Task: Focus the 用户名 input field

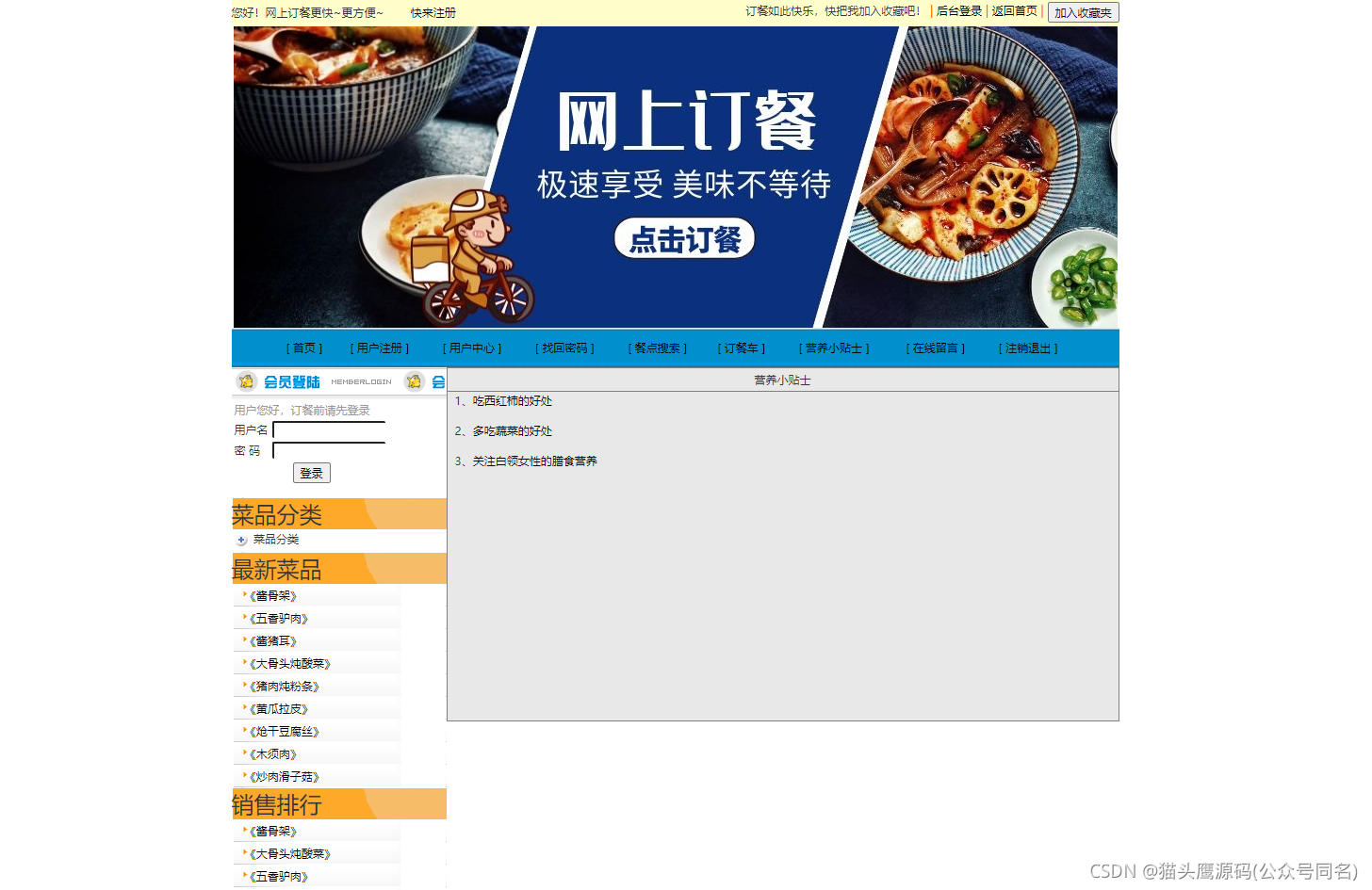Action: [329, 429]
